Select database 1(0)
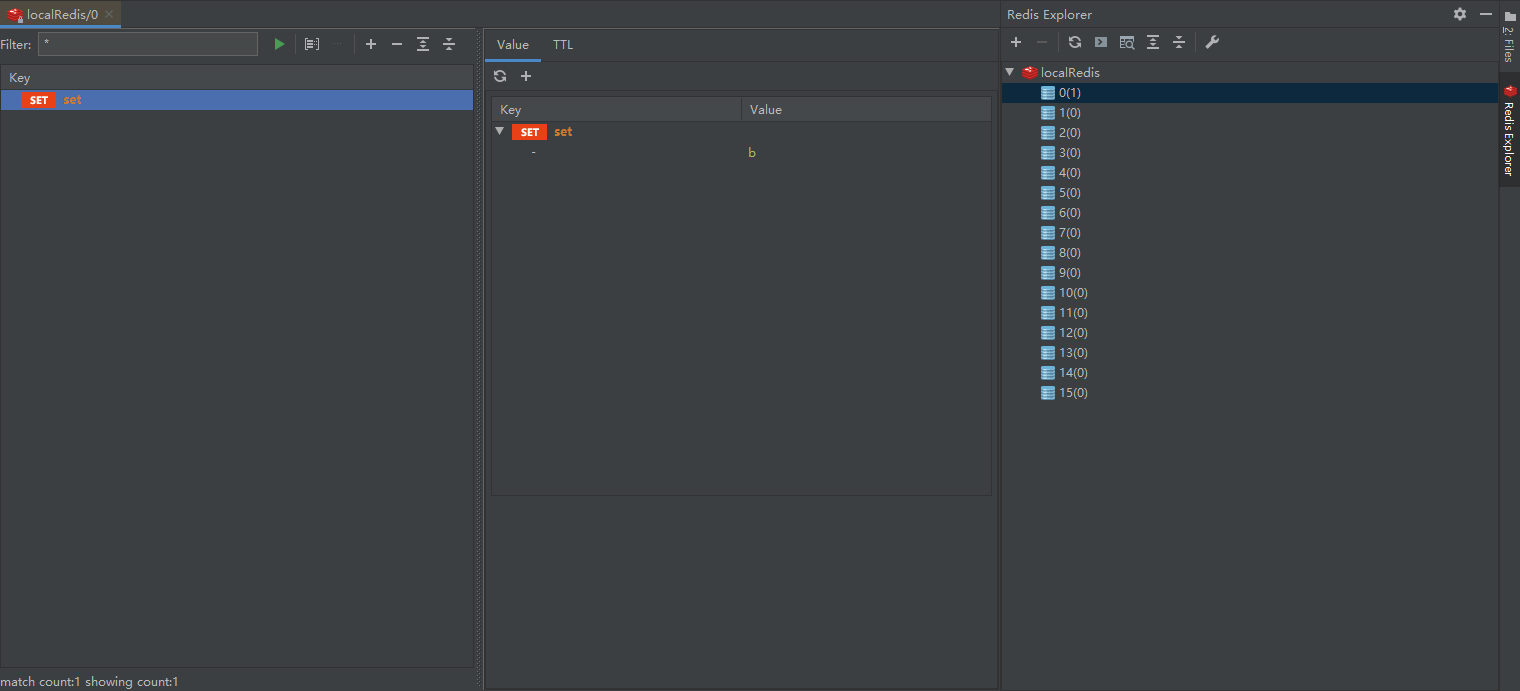Viewport: 1520px width, 691px height. pyautogui.click(x=1069, y=113)
